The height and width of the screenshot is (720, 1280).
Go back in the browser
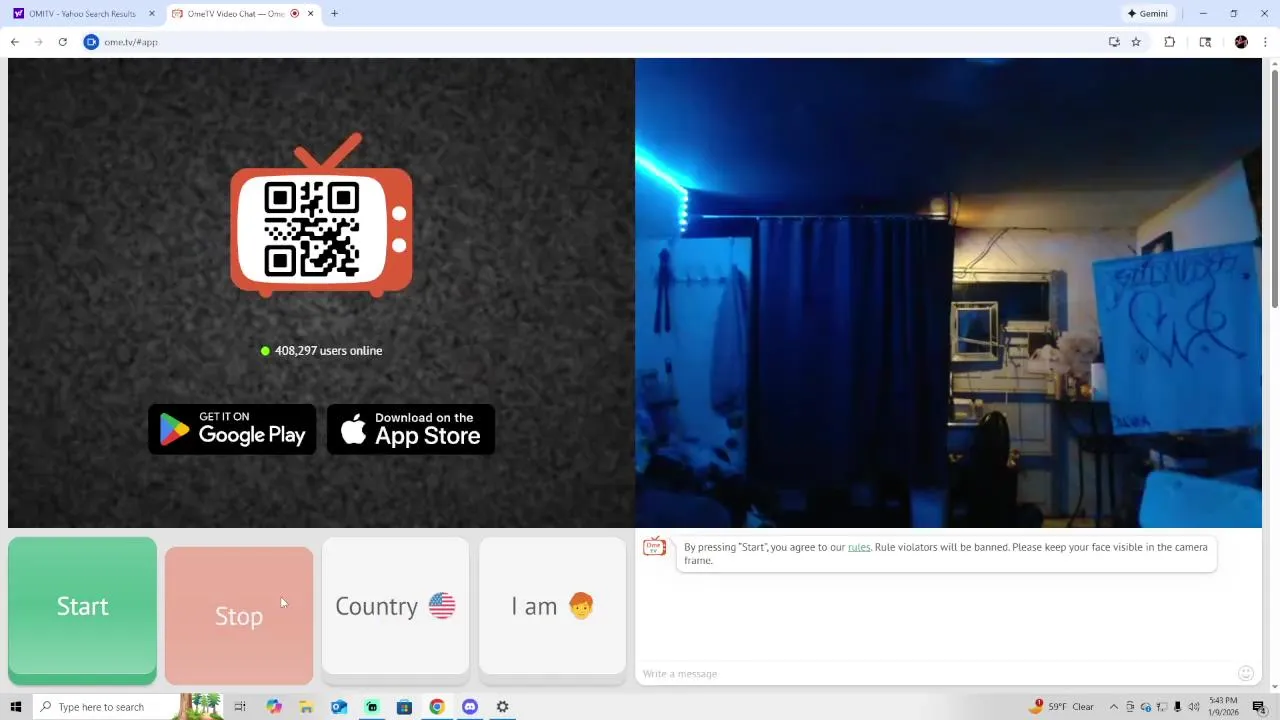click(x=15, y=42)
